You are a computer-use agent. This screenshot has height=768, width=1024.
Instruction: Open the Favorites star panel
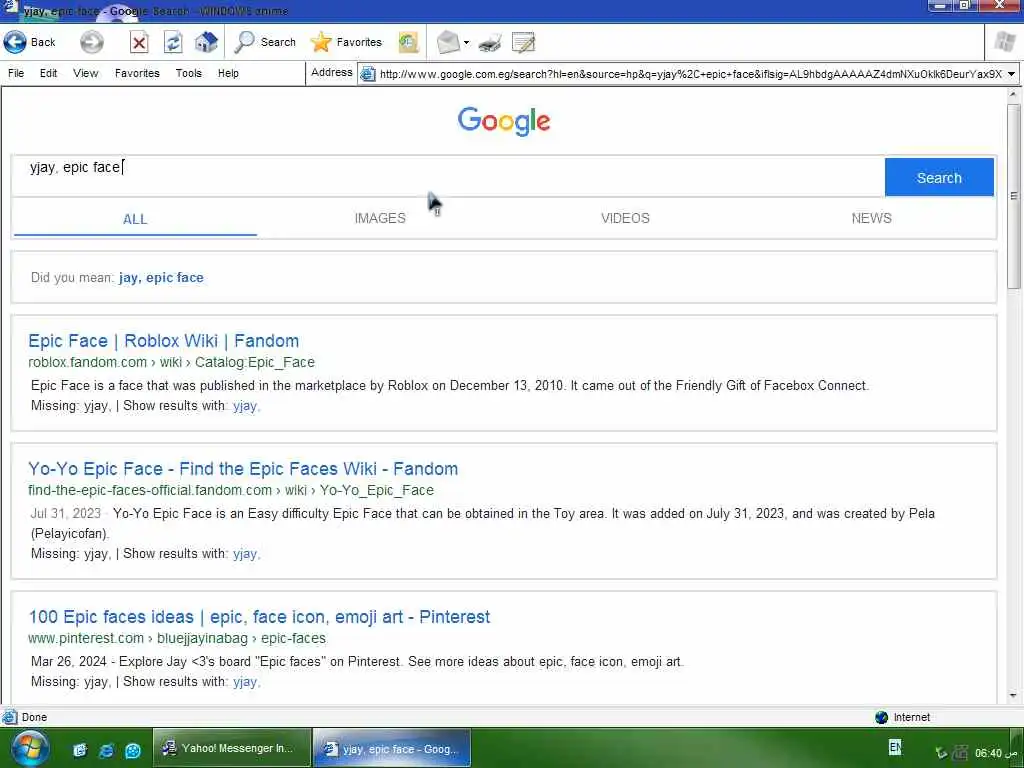coord(346,42)
